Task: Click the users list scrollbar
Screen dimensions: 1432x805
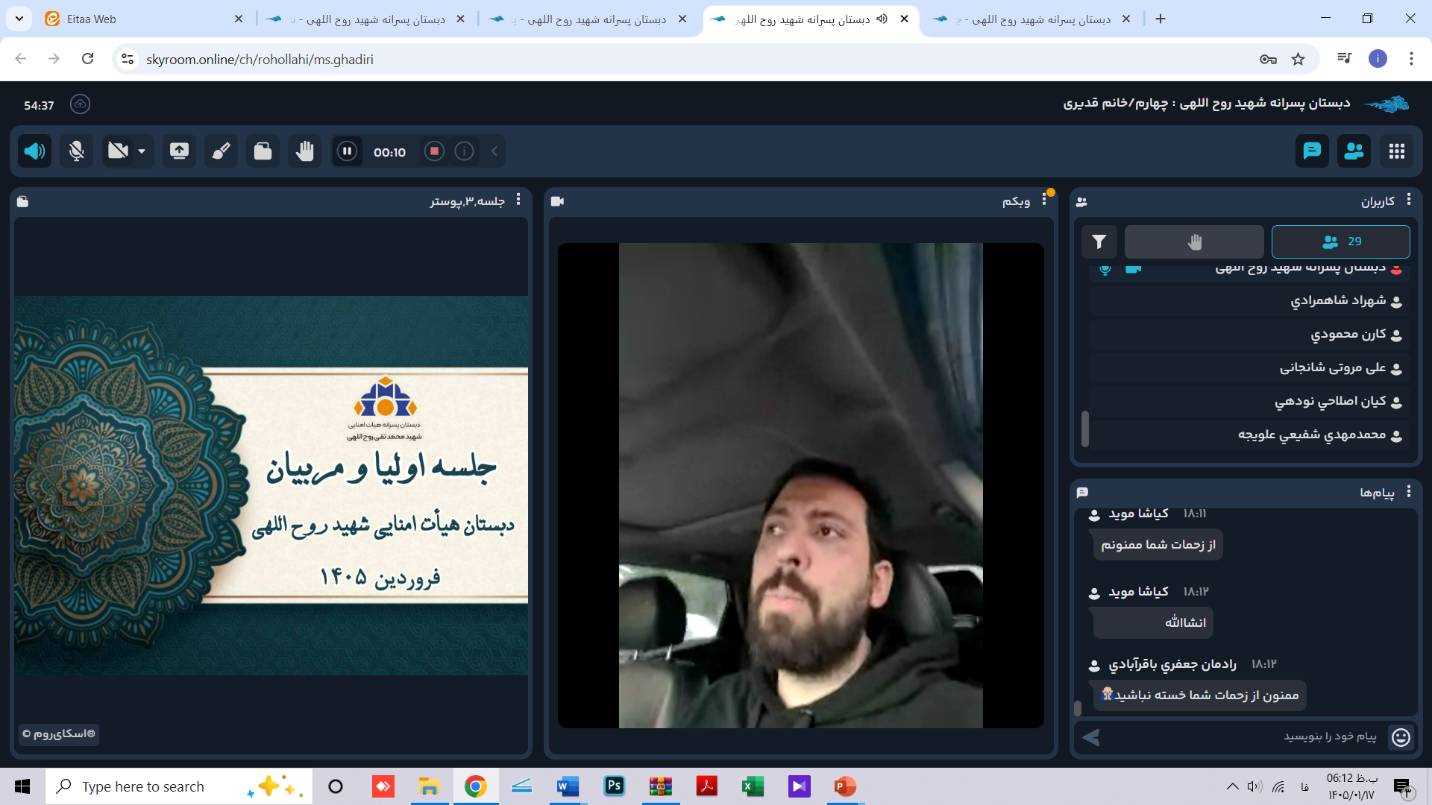Action: (1085, 429)
